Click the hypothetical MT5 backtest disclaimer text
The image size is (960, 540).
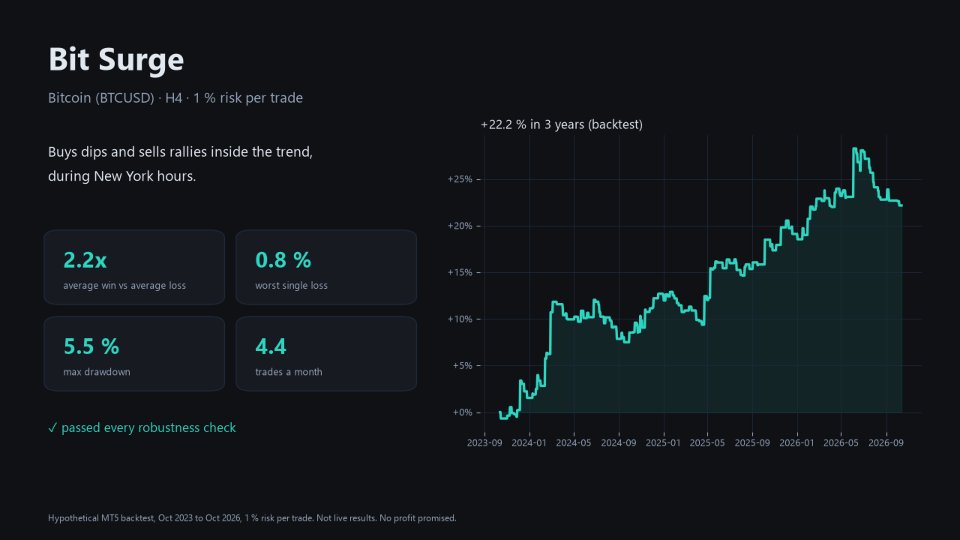pos(252,518)
